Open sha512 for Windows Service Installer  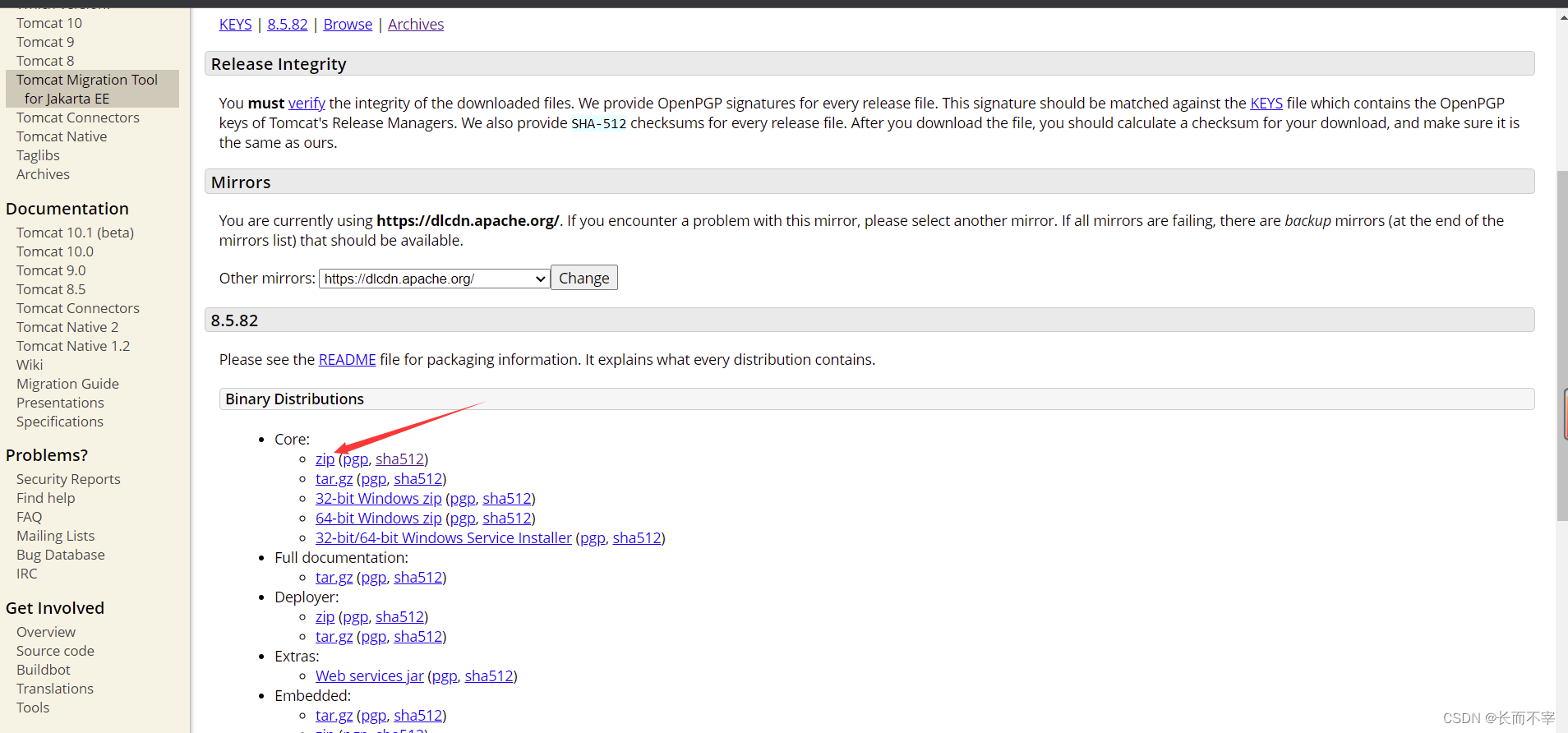click(637, 538)
